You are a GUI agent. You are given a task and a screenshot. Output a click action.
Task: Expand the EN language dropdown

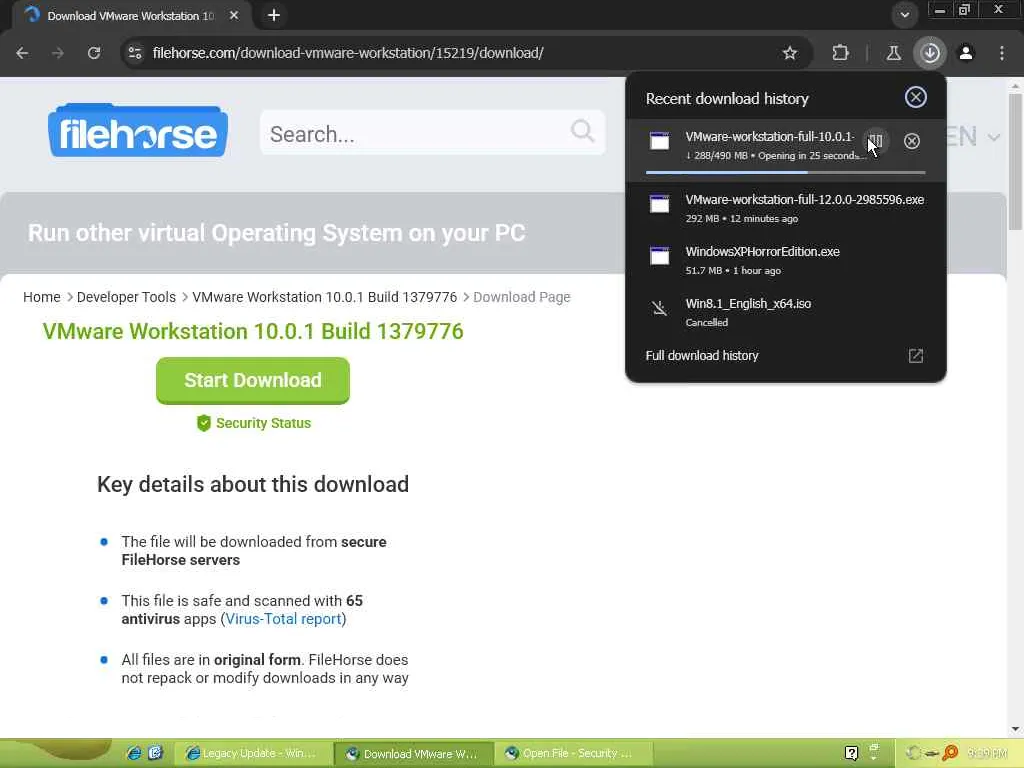[x=972, y=136]
